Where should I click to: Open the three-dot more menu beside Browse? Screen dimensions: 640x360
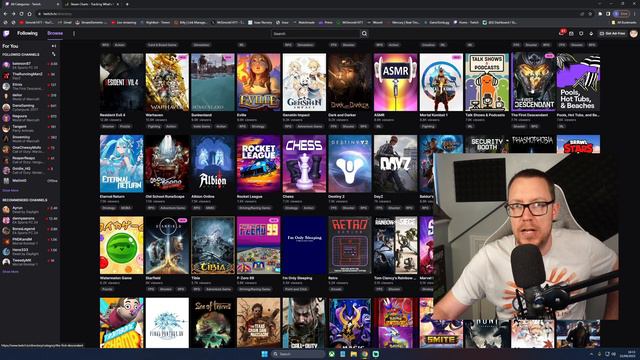[x=74, y=33]
